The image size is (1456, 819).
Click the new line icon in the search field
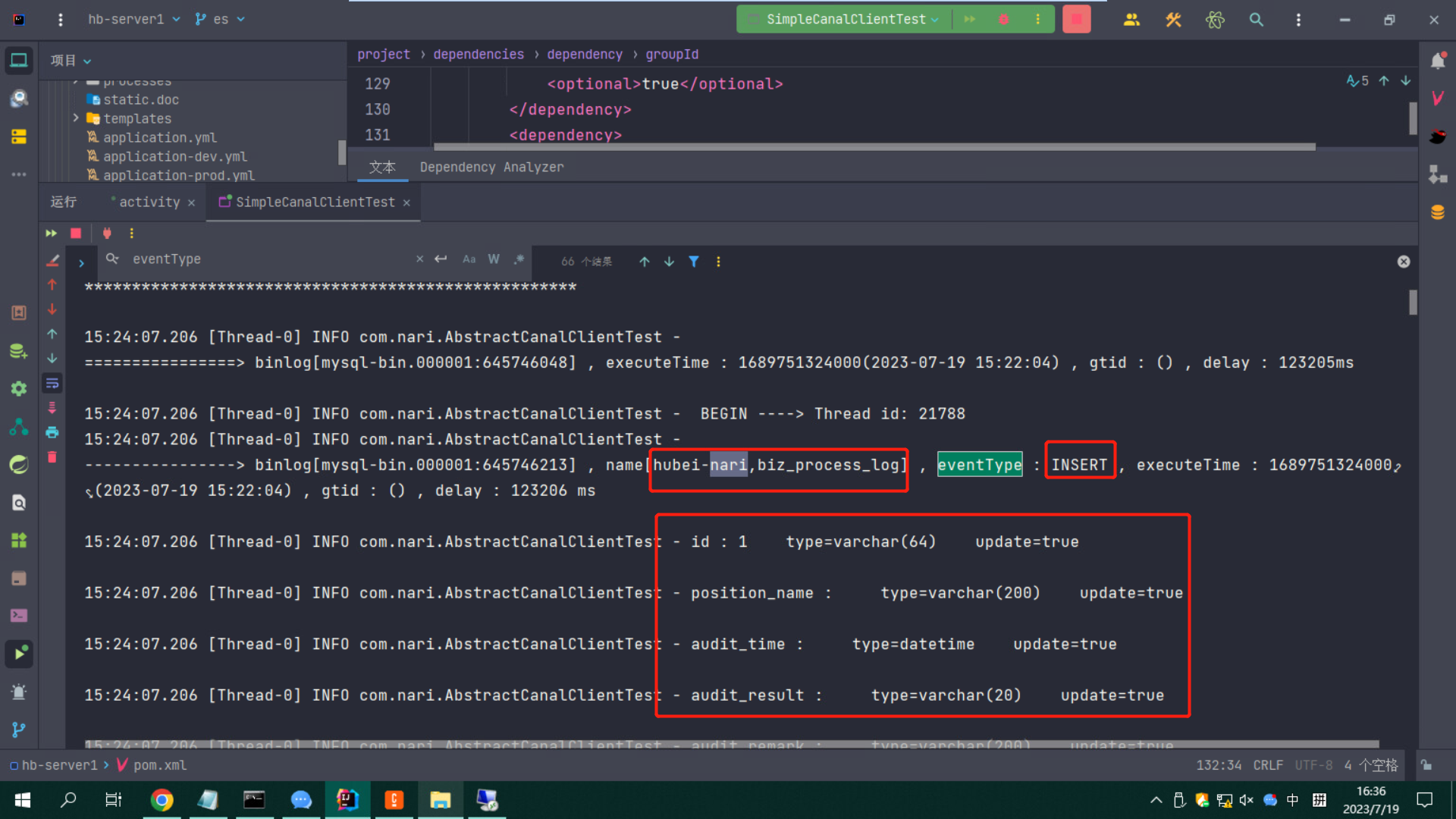(441, 259)
